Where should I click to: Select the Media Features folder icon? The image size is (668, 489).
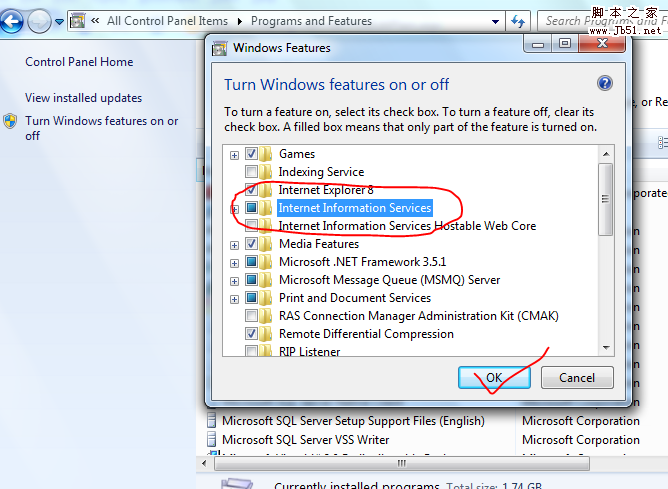(x=265, y=244)
